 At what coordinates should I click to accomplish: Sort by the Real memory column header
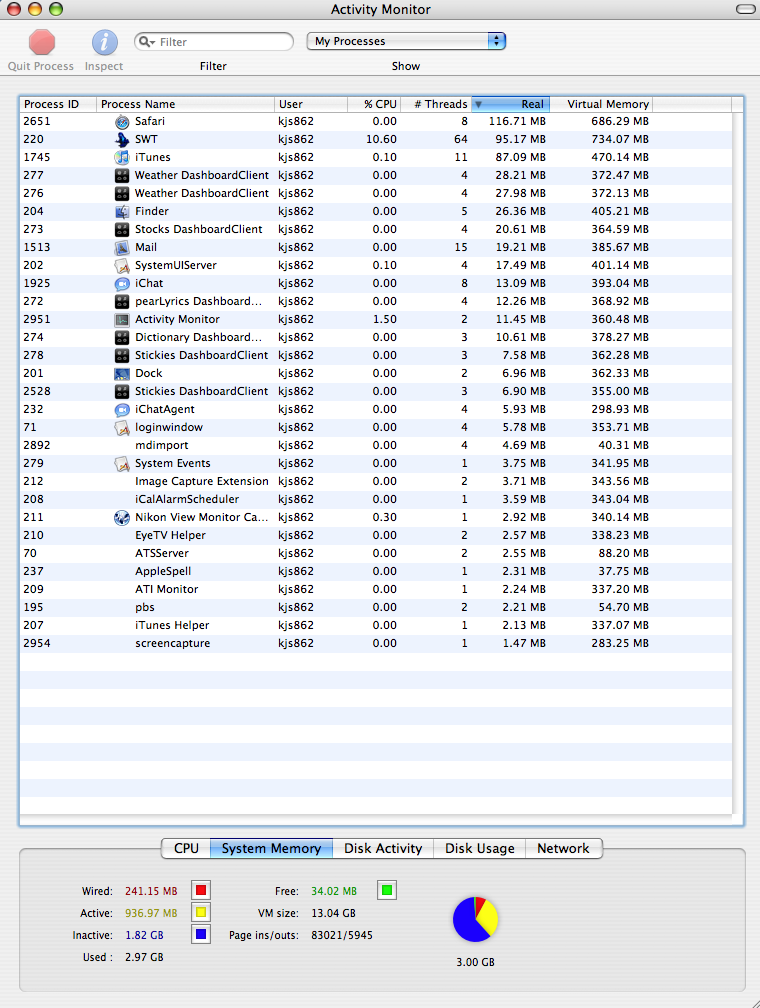(x=511, y=104)
